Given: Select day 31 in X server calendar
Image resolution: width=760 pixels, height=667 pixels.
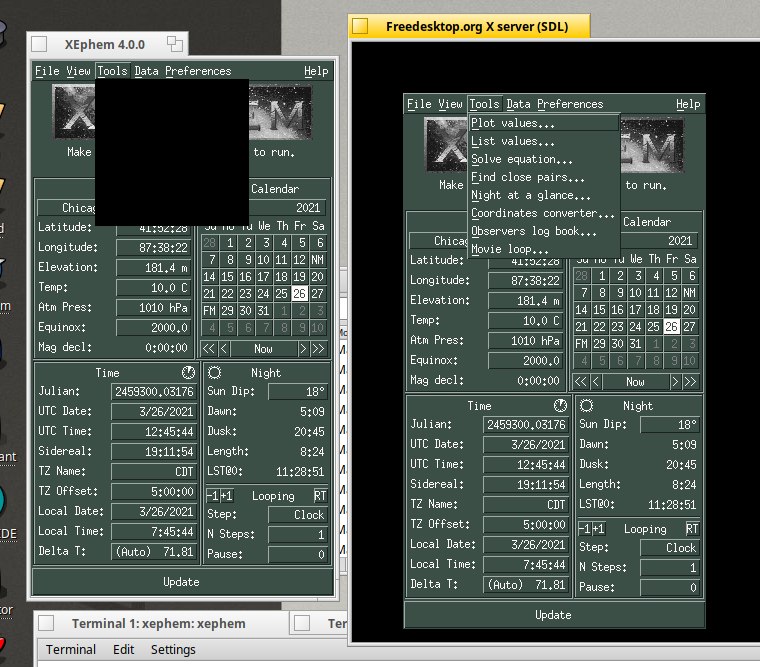Looking at the screenshot, I should click(x=635, y=344).
